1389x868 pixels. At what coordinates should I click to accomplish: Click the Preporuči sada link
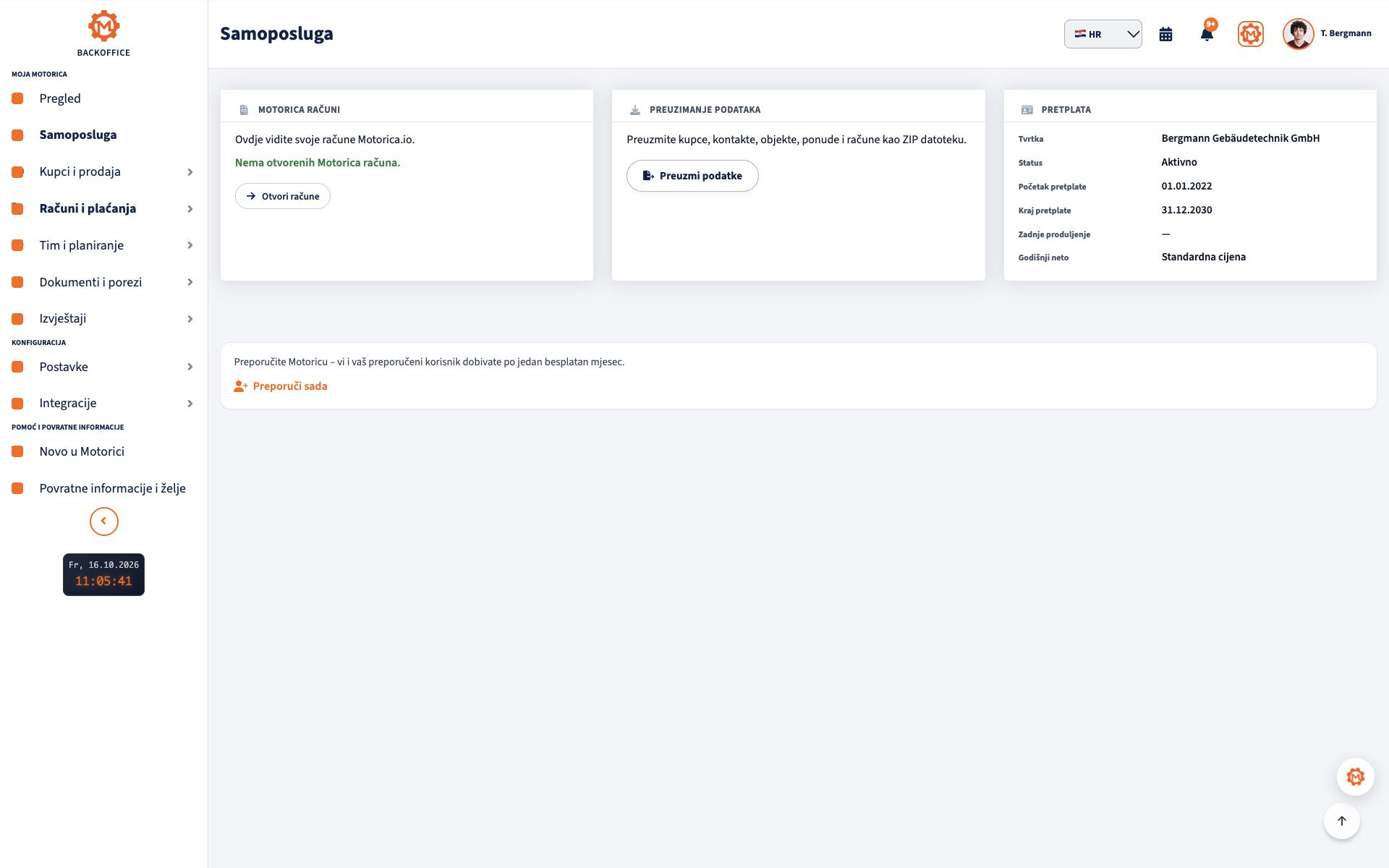290,386
